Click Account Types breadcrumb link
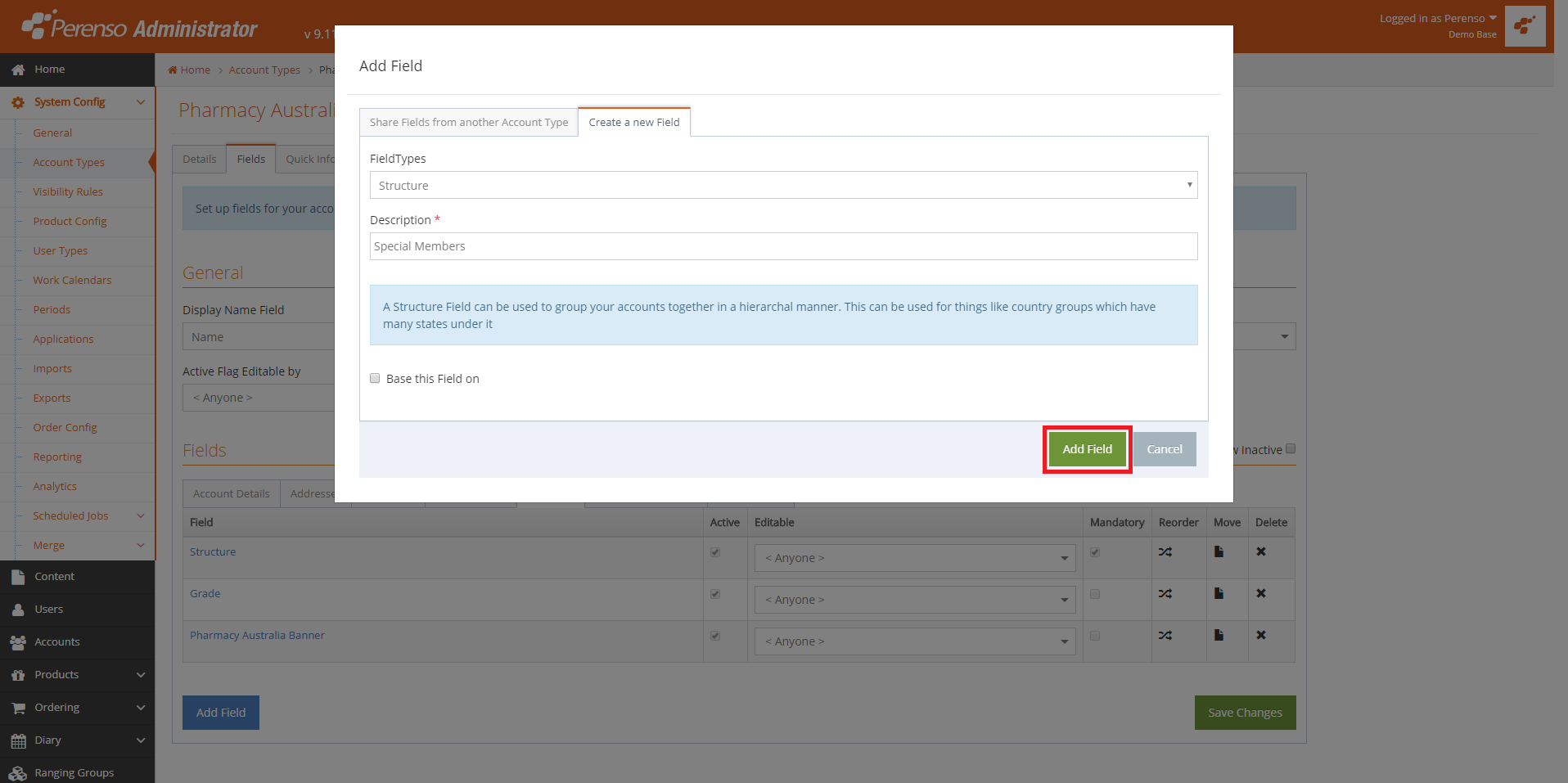 click(x=264, y=70)
